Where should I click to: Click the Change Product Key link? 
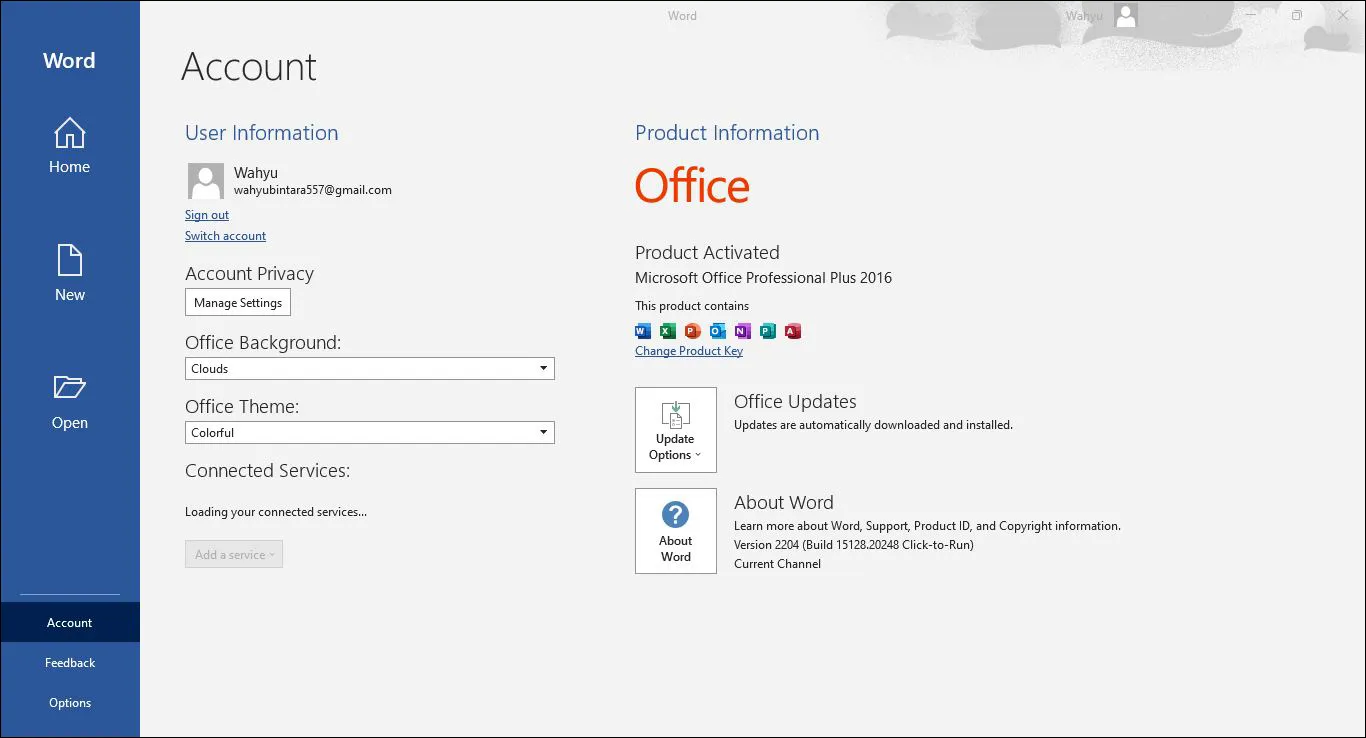point(688,350)
